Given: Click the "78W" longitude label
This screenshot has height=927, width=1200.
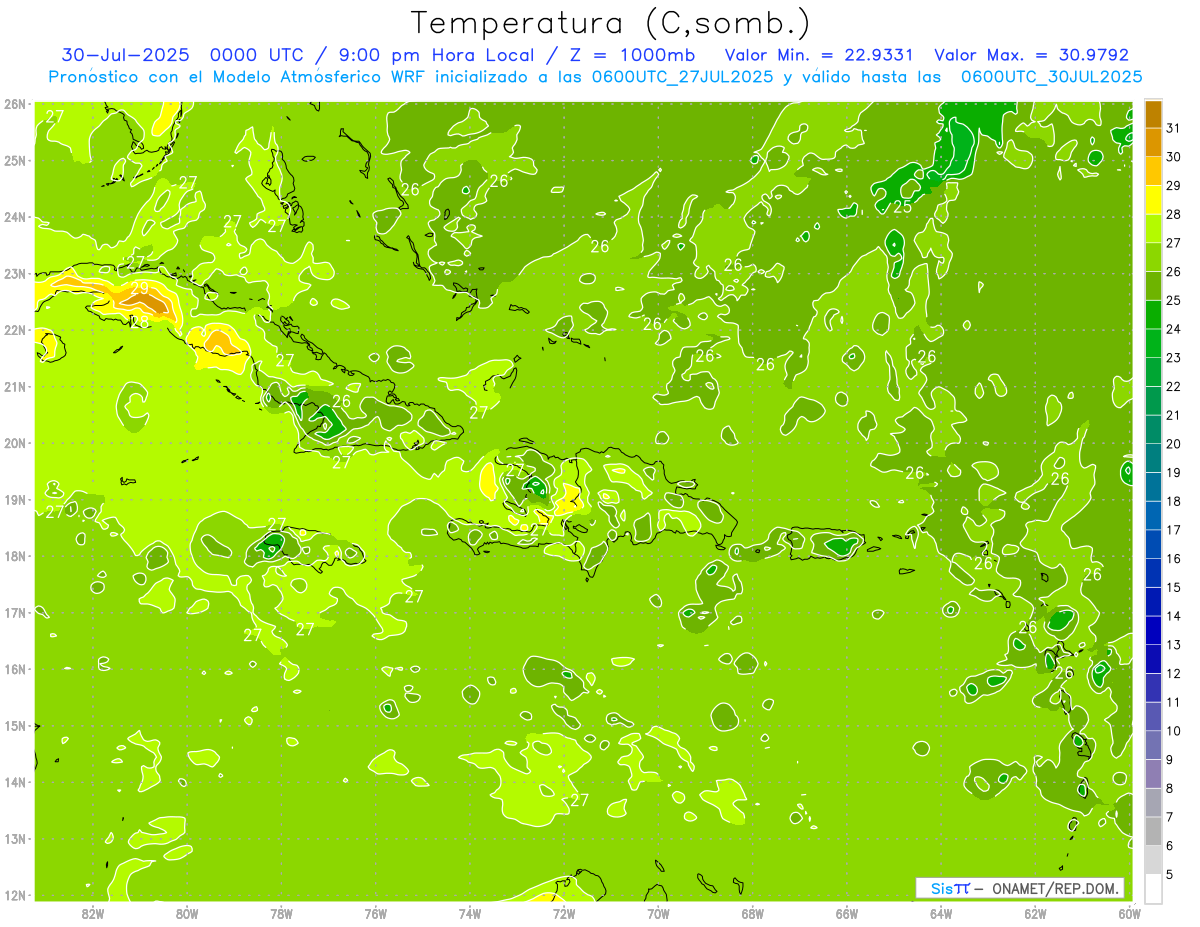Looking at the screenshot, I should [x=281, y=913].
